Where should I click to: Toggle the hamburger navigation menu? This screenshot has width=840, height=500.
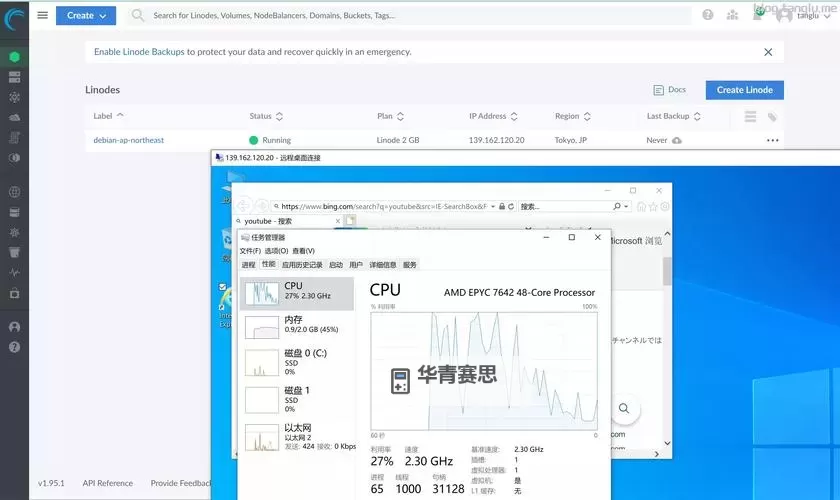click(42, 15)
